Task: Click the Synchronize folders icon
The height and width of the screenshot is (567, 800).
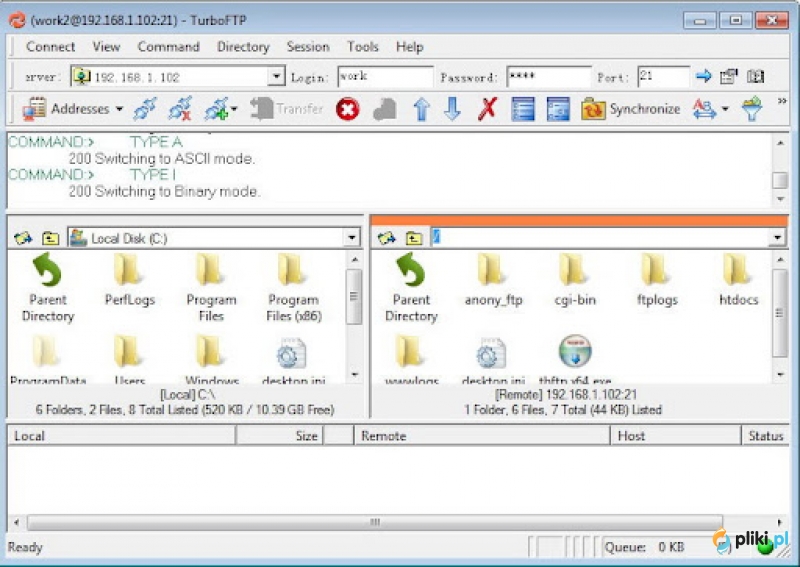Action: [x=593, y=109]
